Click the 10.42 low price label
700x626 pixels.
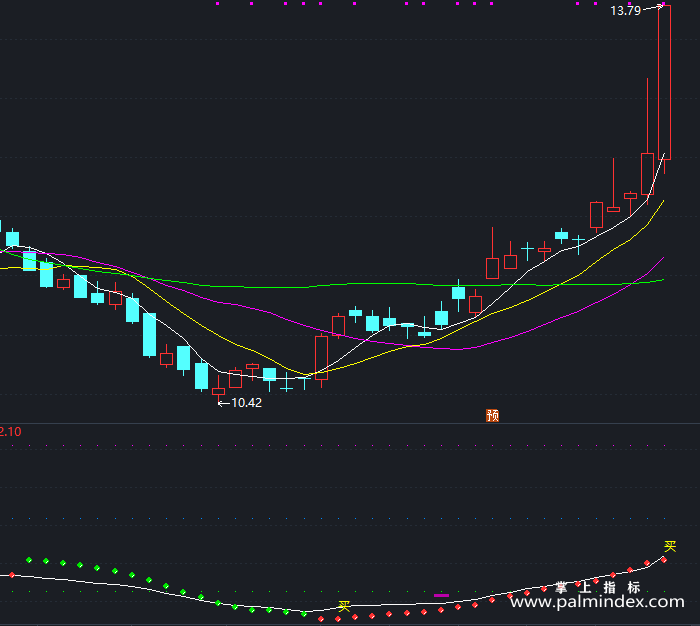[246, 403]
